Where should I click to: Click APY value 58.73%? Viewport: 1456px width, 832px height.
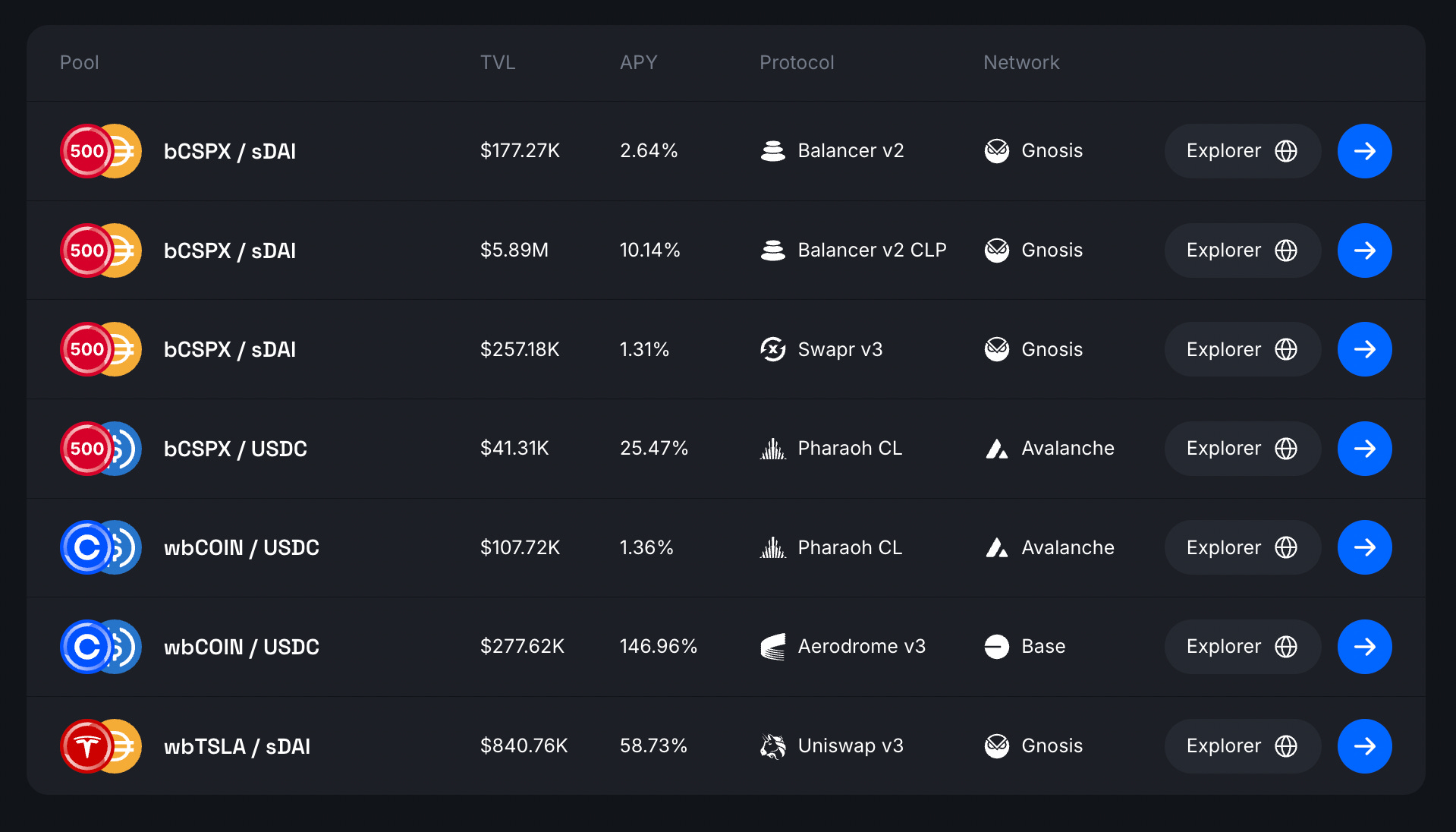653,746
